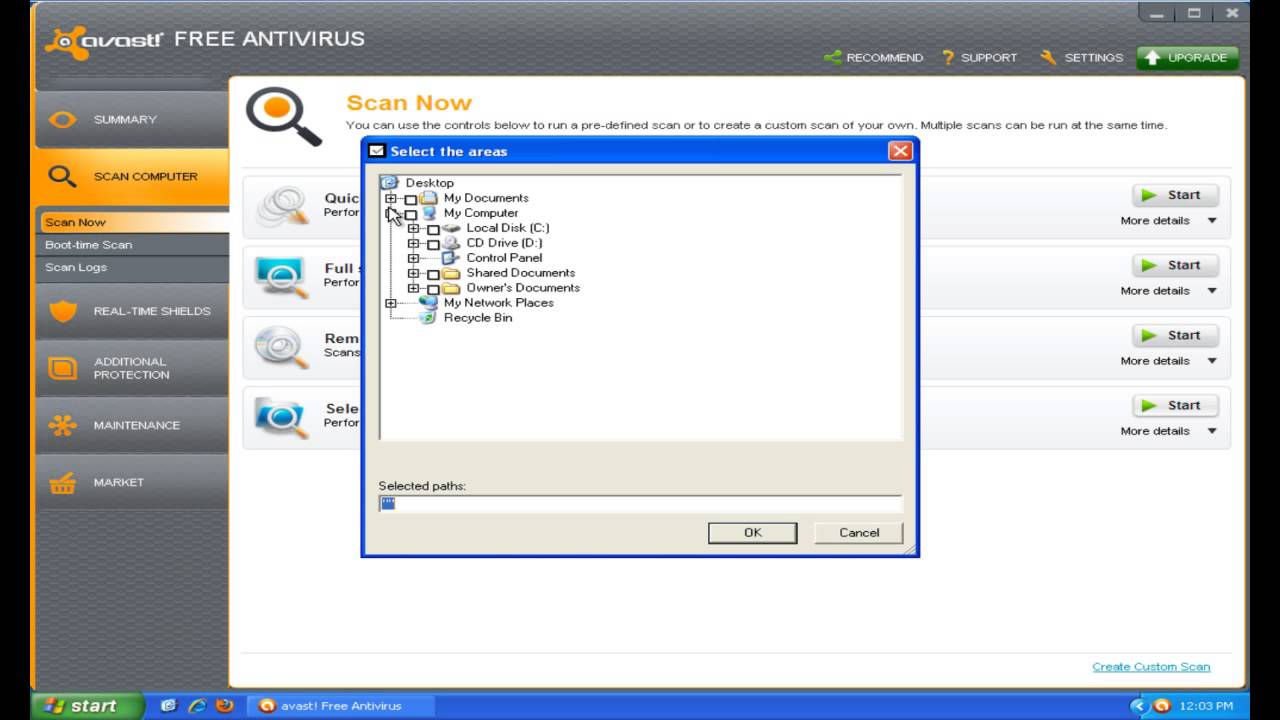Click the Desktop icon in tree
The image size is (1280, 720).
(x=391, y=183)
